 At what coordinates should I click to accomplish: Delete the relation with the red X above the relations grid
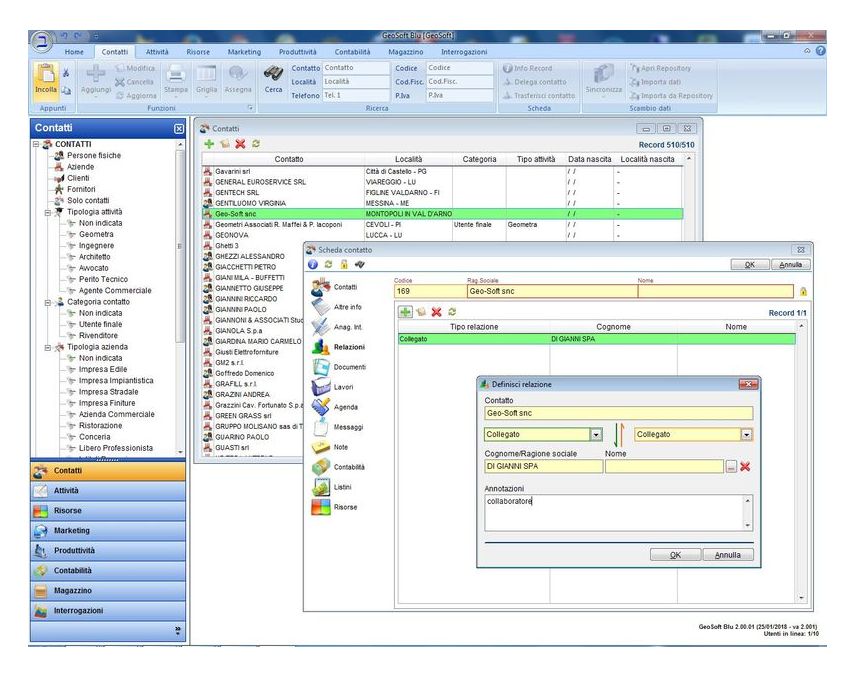pos(436,312)
